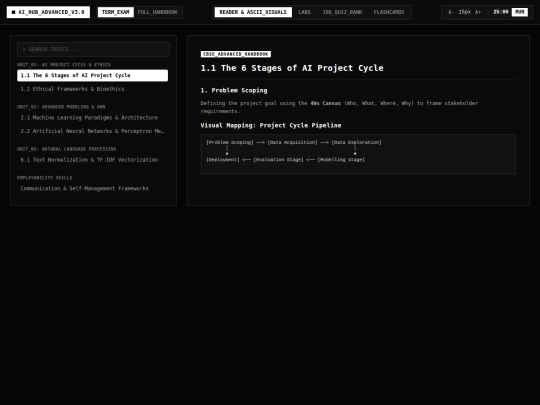Click UNIT_02: ADVANCED MODELING & ANN header
540x405 pixels.
(61, 107)
